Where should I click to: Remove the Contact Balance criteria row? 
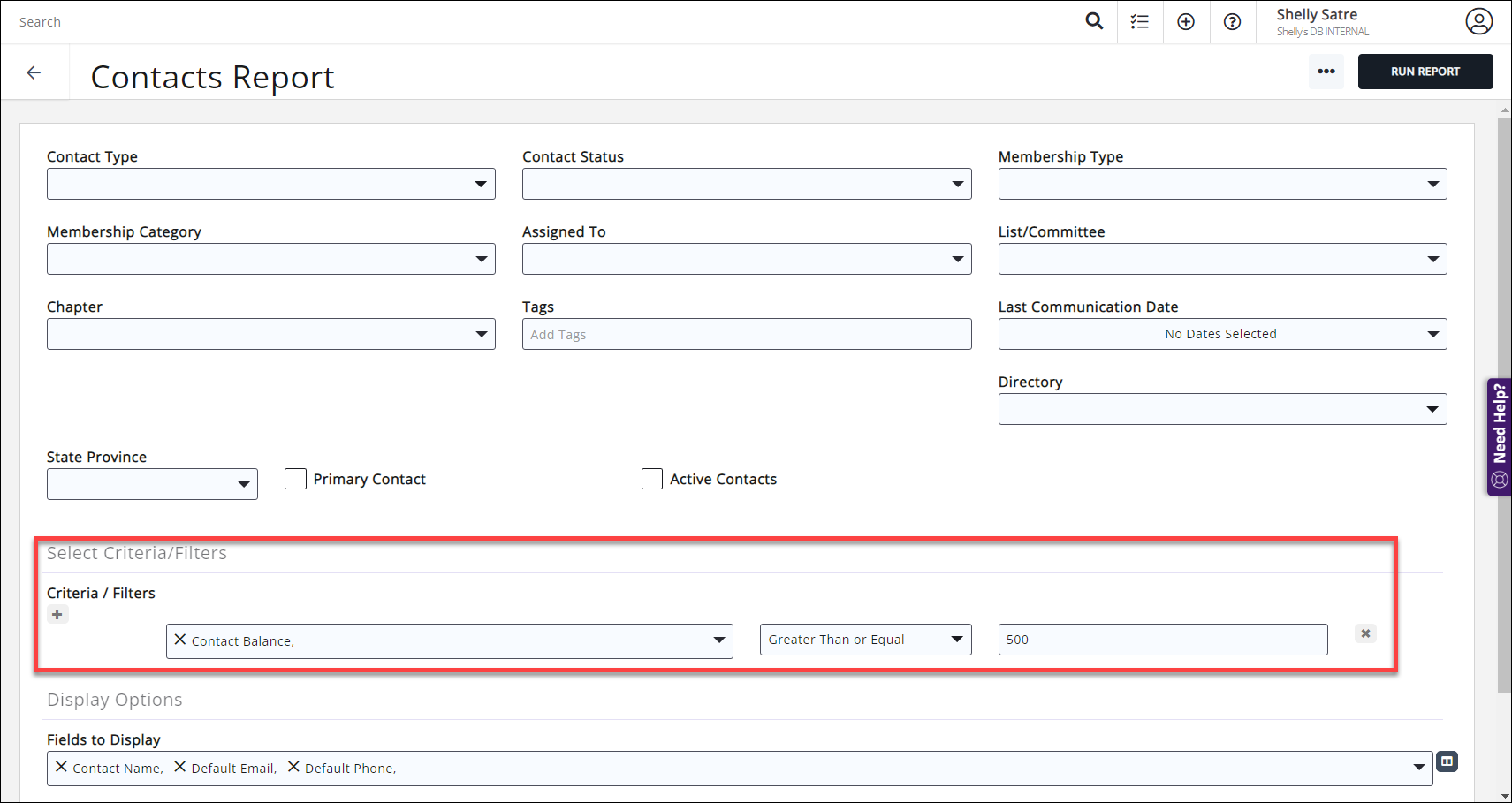[1365, 633]
